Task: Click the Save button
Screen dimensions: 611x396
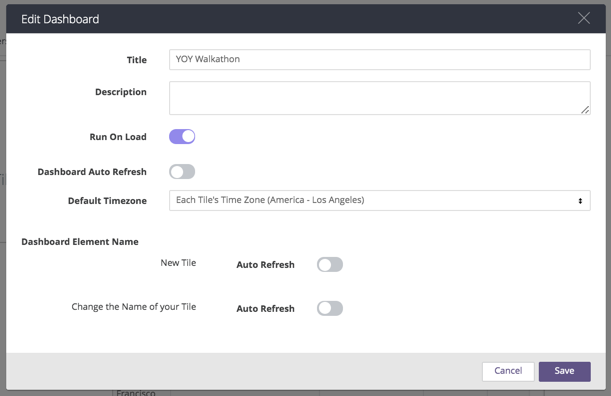Action: point(565,371)
